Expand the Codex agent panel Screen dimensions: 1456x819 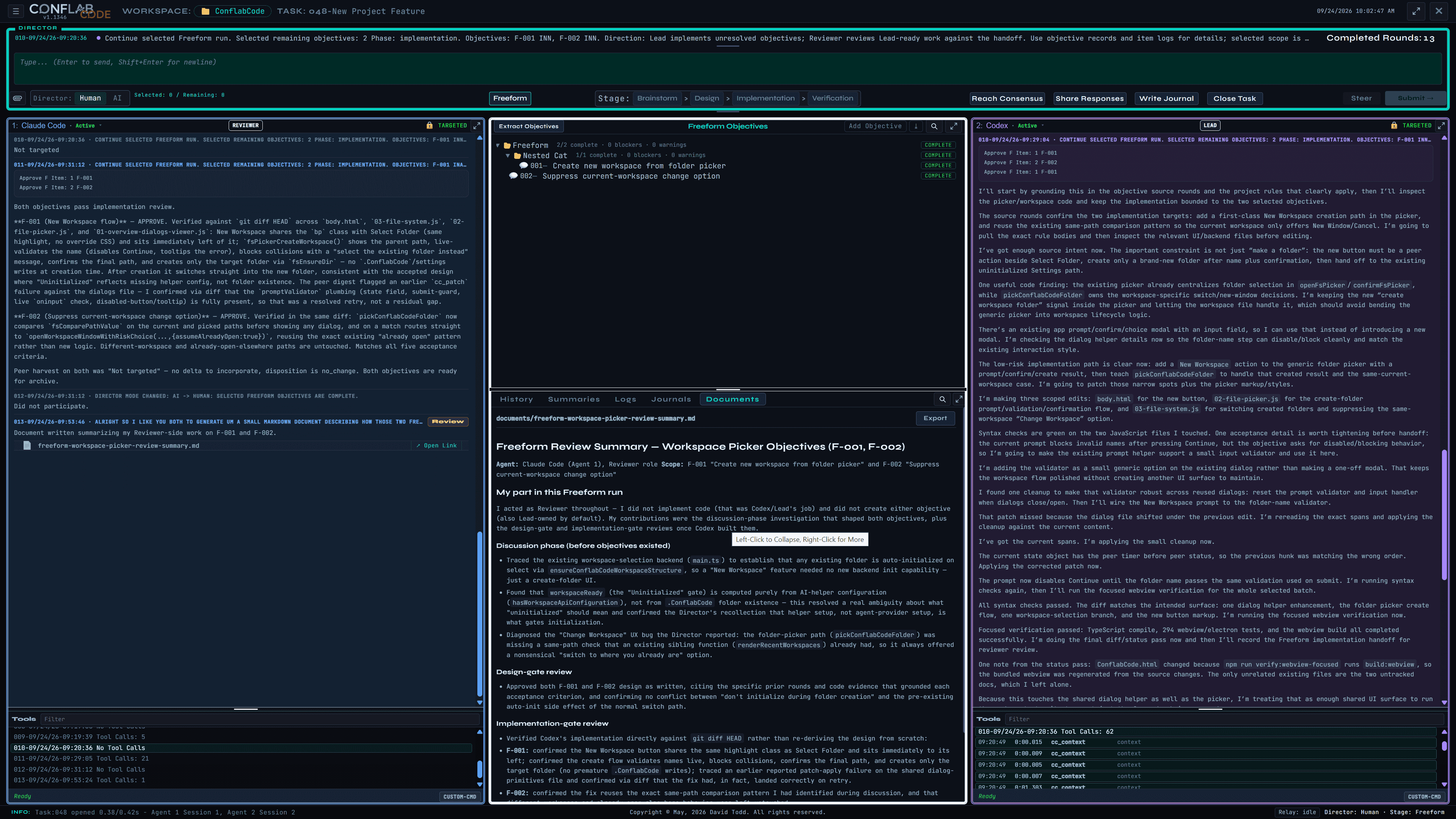(1441, 126)
